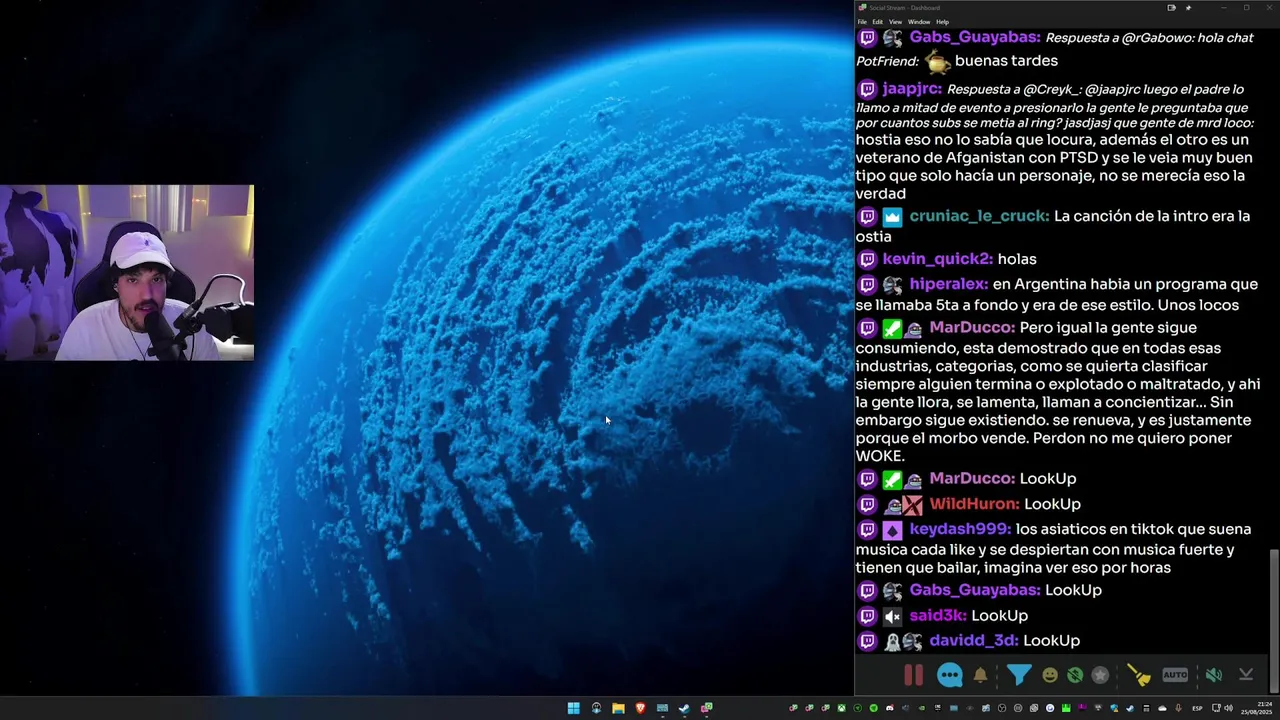Click the green badge beside MarDucco's LookUp message
This screenshot has height=720, width=1280.
tap(892, 480)
